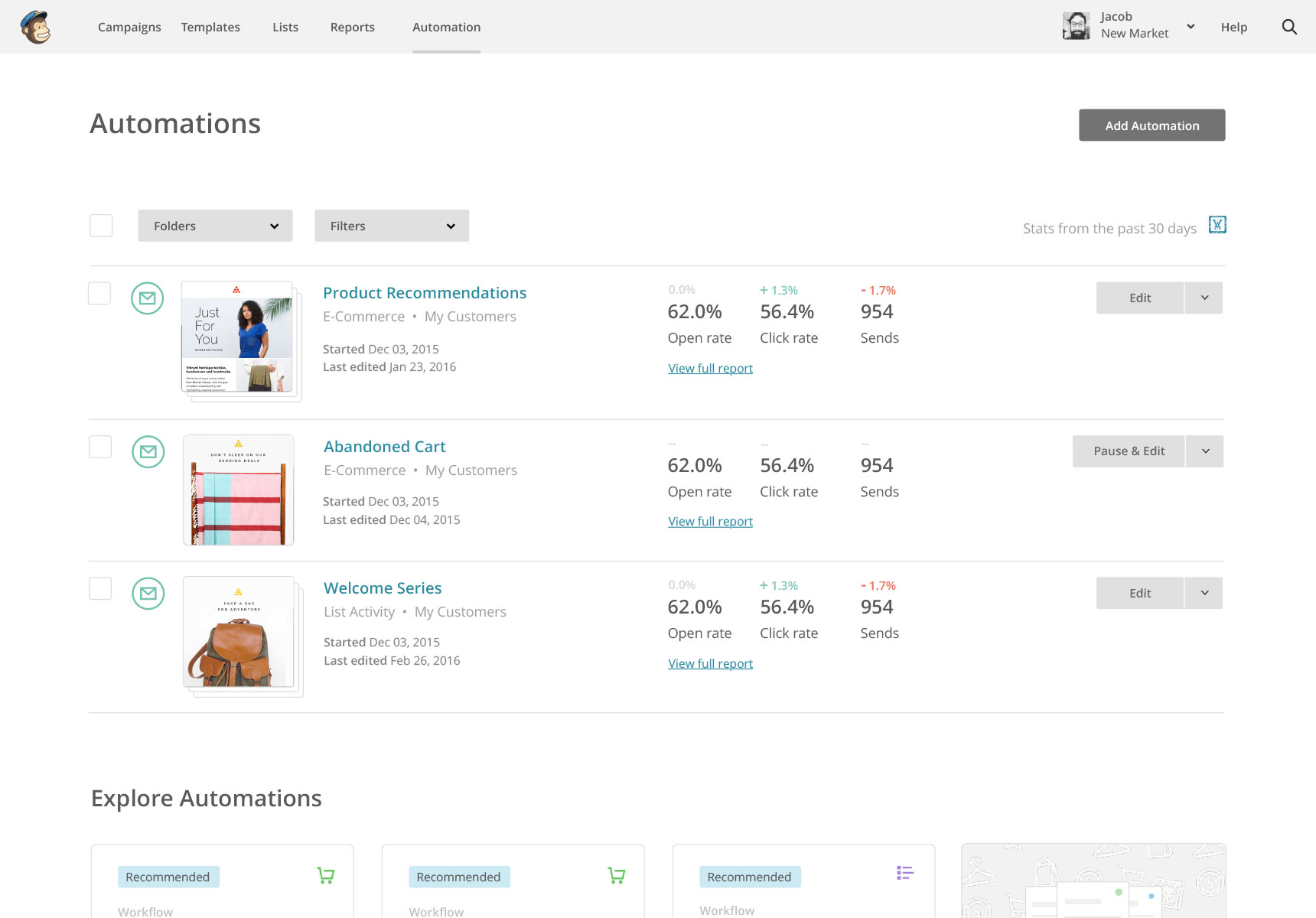Screen dimensions: 1316x918
Task: Open the Lists menu
Action: (x=285, y=27)
